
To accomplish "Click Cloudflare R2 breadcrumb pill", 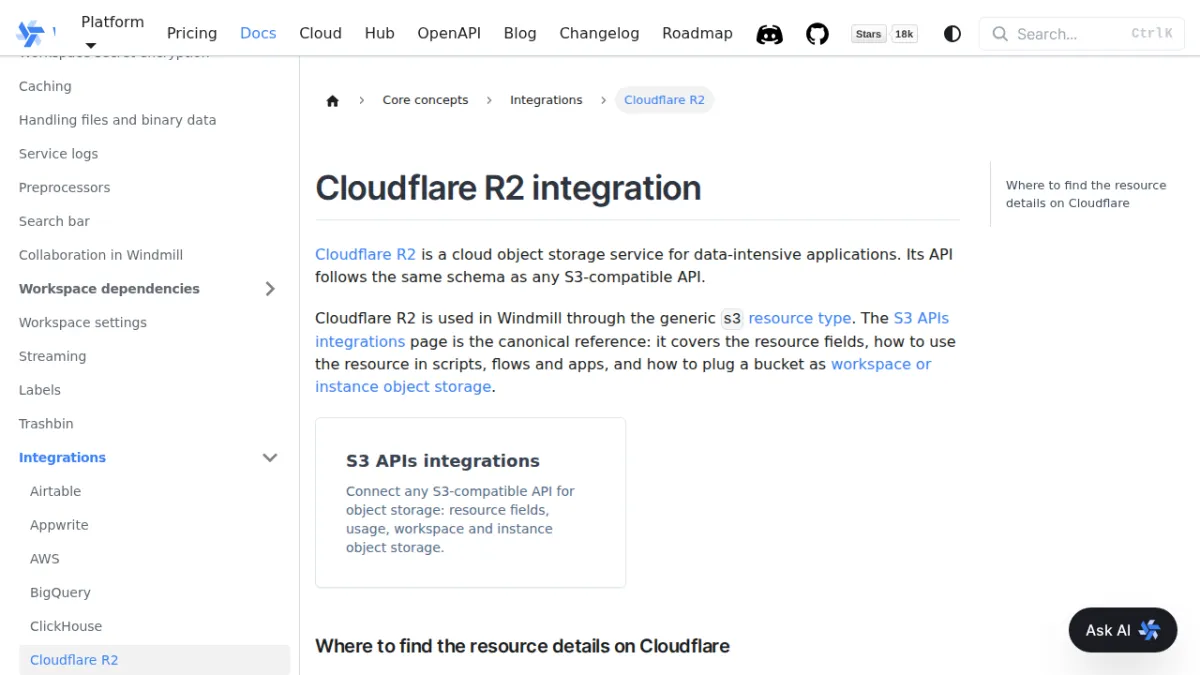I will pos(664,100).
